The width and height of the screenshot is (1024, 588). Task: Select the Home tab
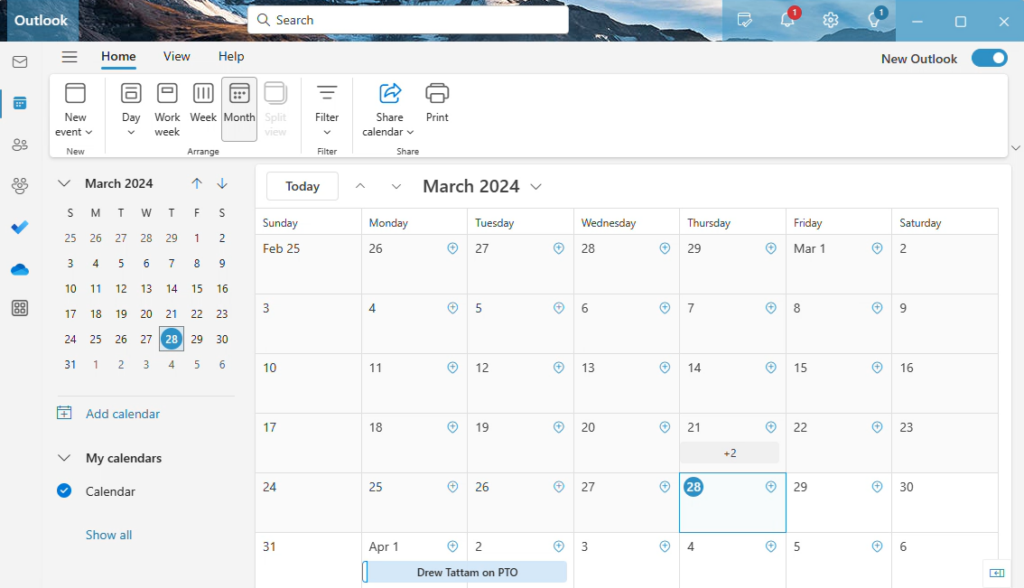click(x=118, y=57)
